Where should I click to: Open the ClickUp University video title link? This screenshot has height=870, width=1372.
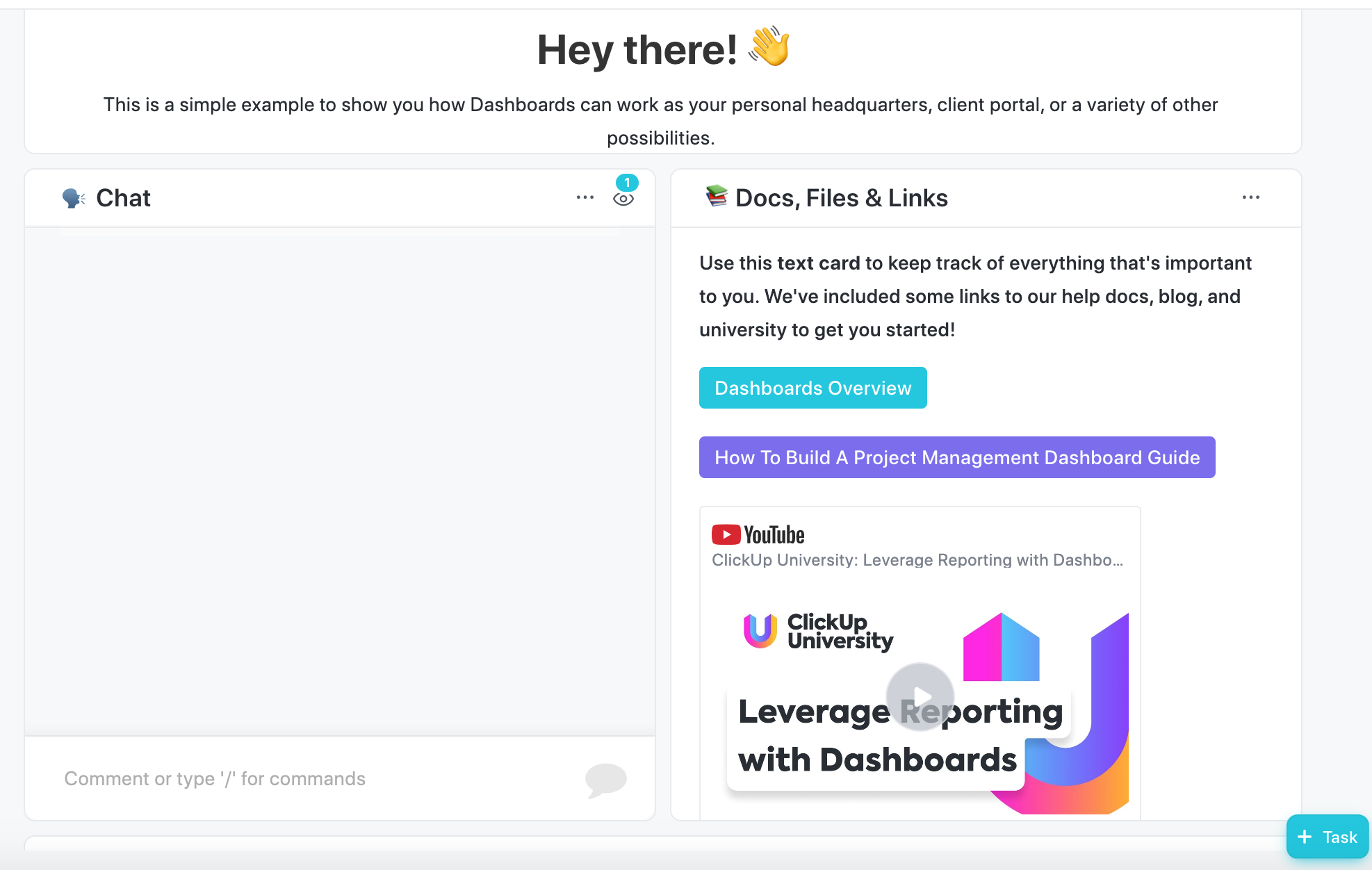917,560
